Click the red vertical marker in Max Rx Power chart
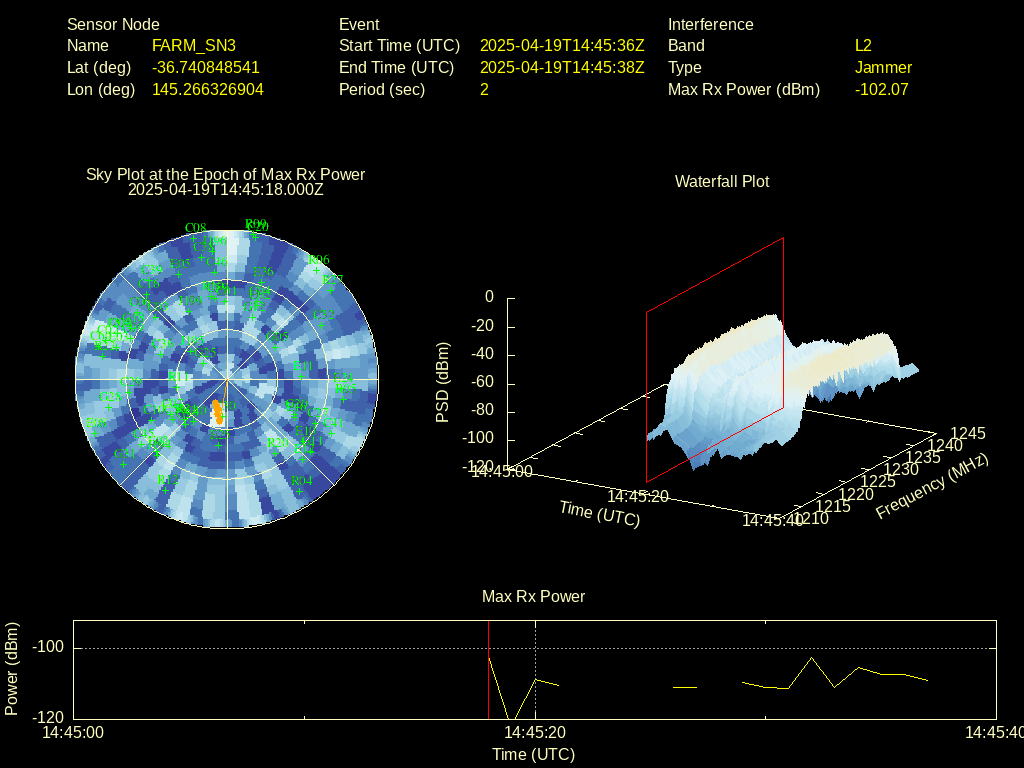Screen dimensions: 1024x768 (x=488, y=669)
